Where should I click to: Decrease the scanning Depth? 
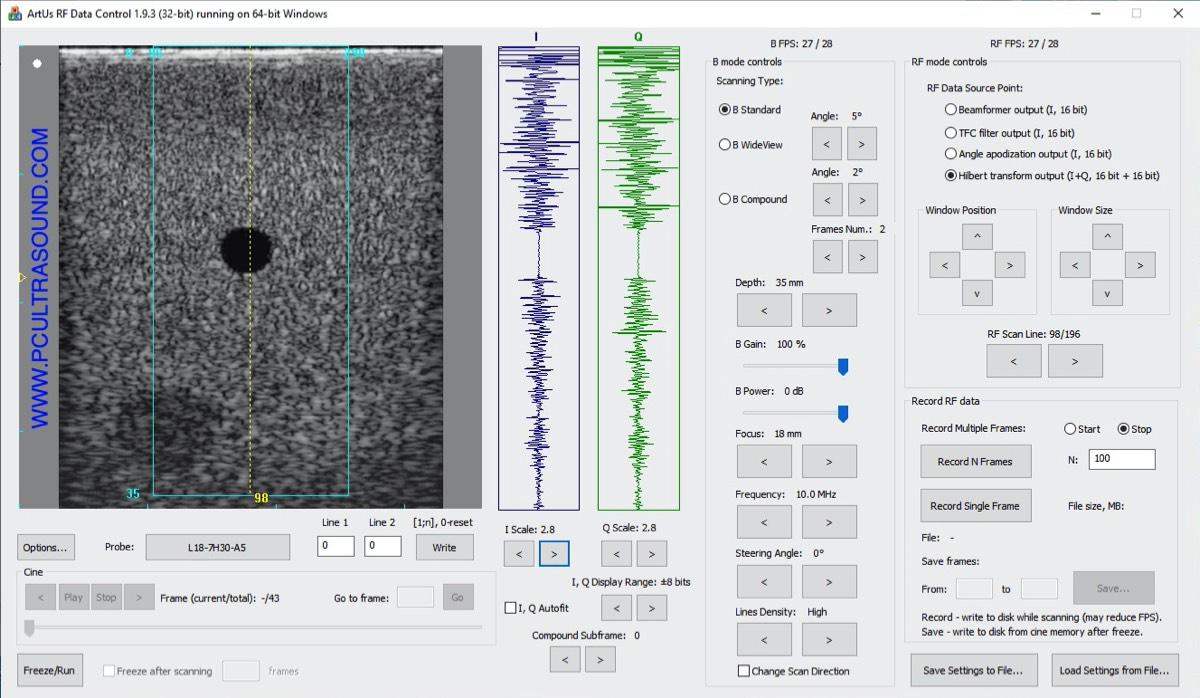point(764,310)
